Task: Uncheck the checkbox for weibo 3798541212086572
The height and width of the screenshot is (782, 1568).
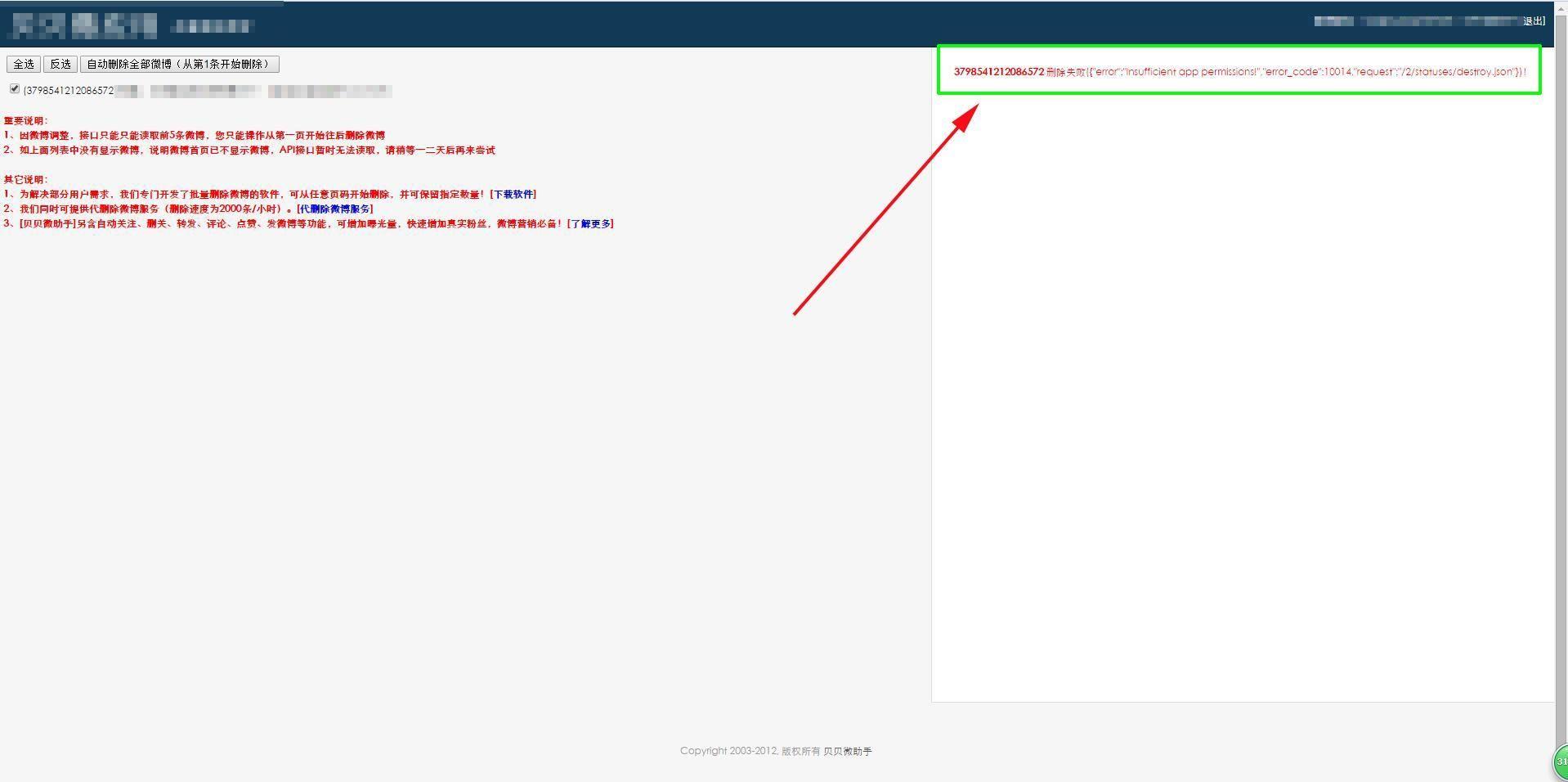Action: coord(15,89)
